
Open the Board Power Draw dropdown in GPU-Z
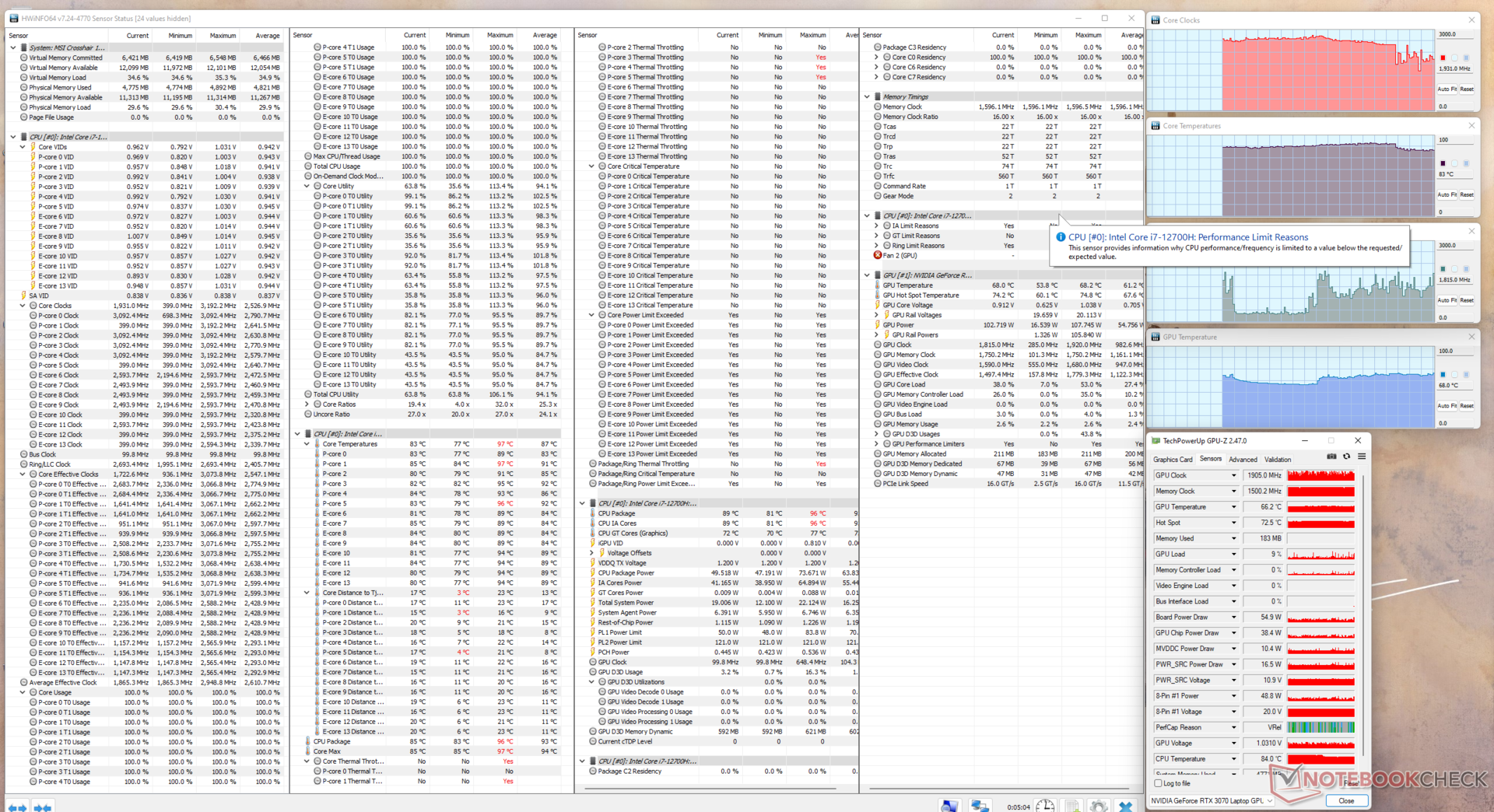[1233, 617]
